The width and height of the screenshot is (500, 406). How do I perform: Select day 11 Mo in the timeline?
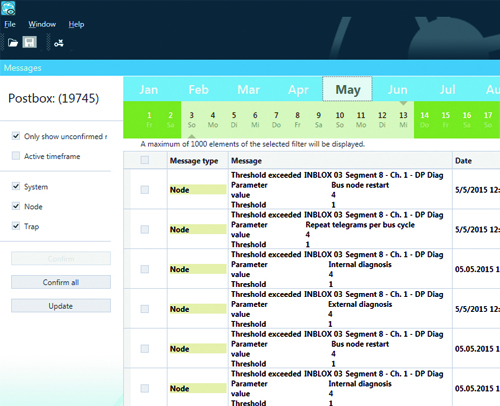[361, 119]
